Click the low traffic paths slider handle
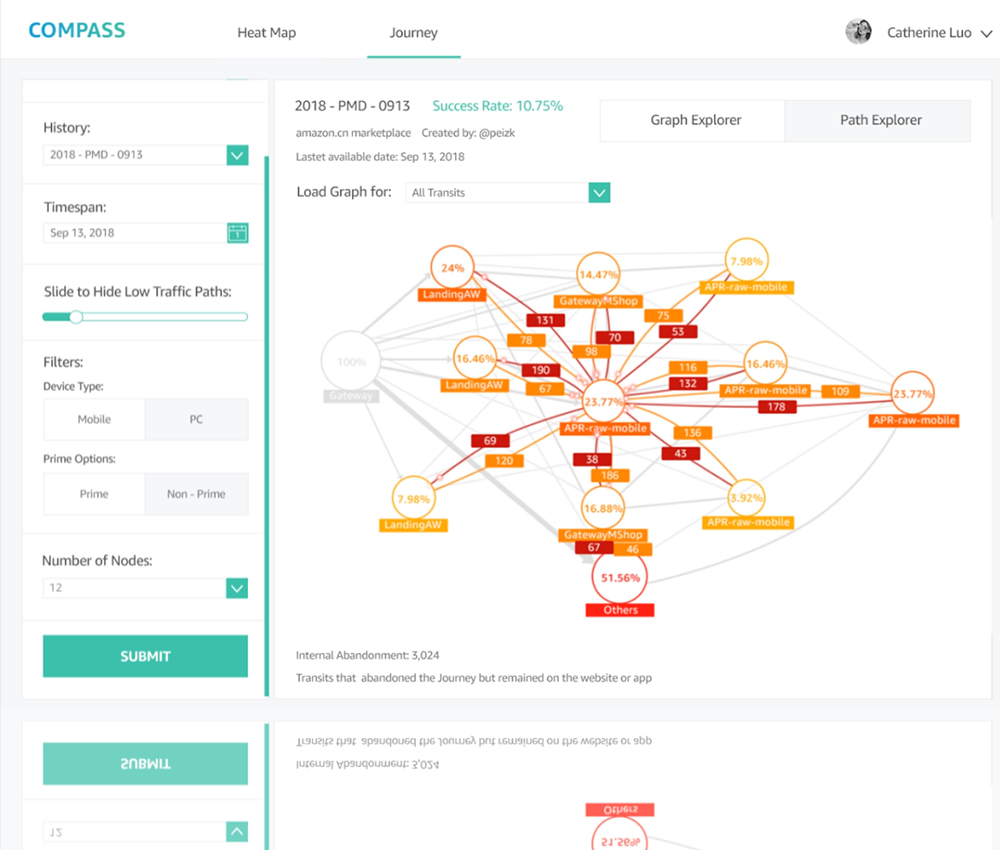 [x=76, y=317]
